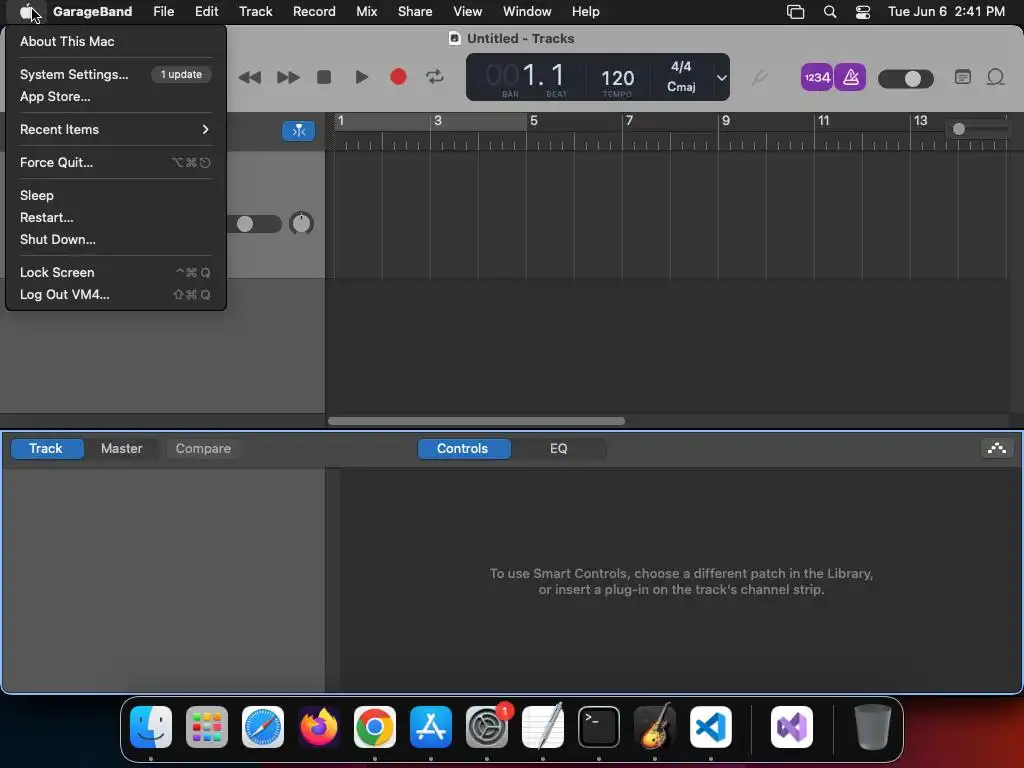Select Lock Screen in the Apple menu
This screenshot has height=768, width=1024.
click(x=116, y=272)
